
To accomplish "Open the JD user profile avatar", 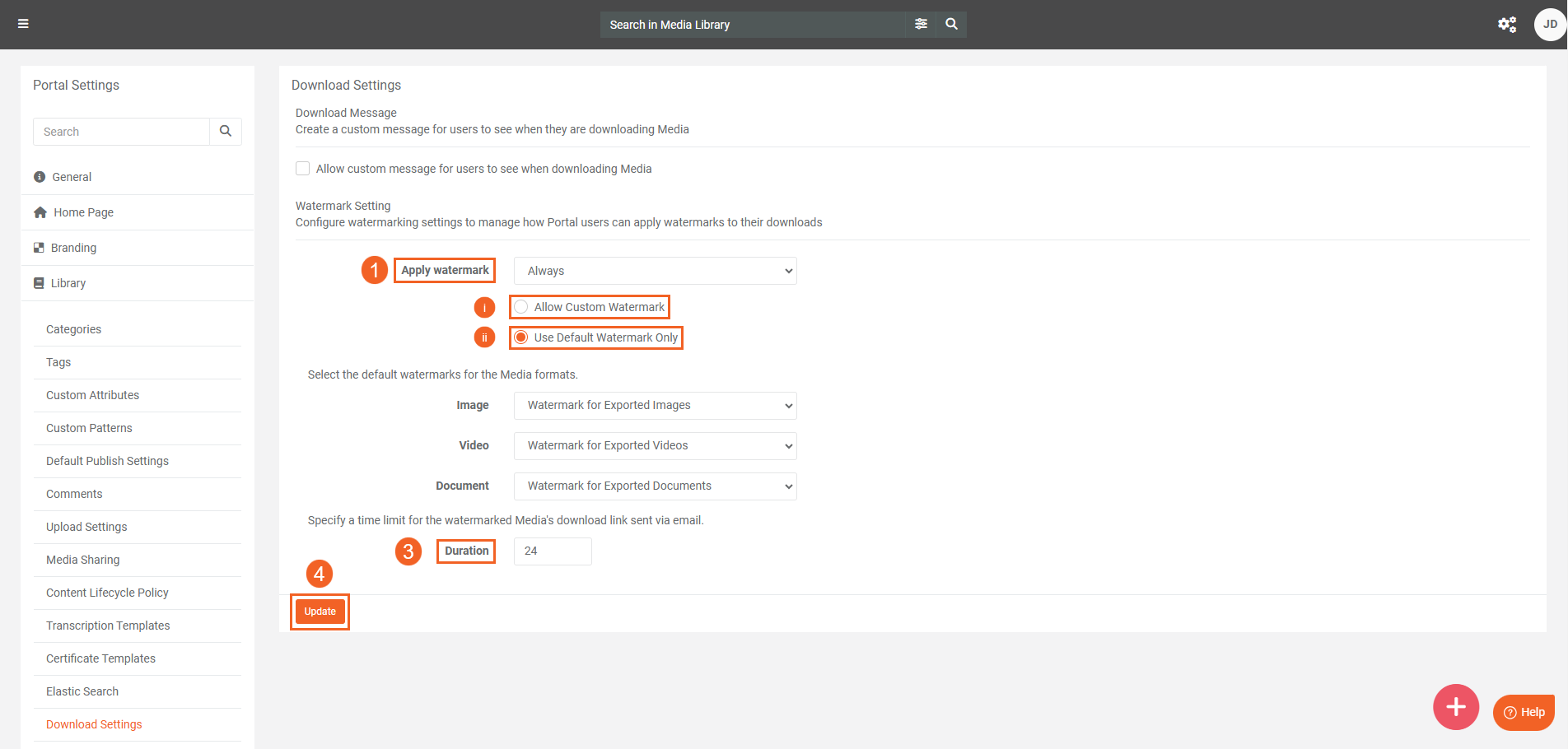I will (x=1549, y=25).
